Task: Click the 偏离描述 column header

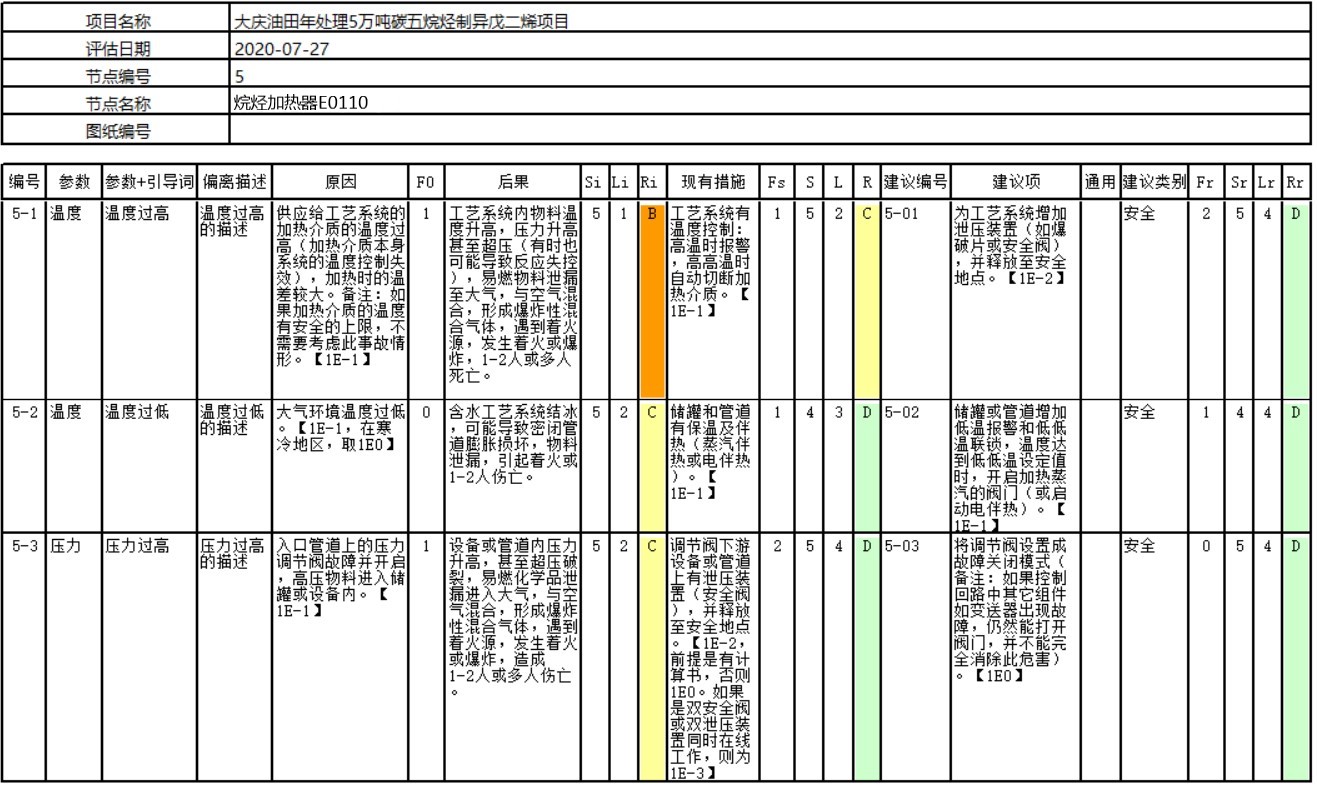Action: point(234,182)
